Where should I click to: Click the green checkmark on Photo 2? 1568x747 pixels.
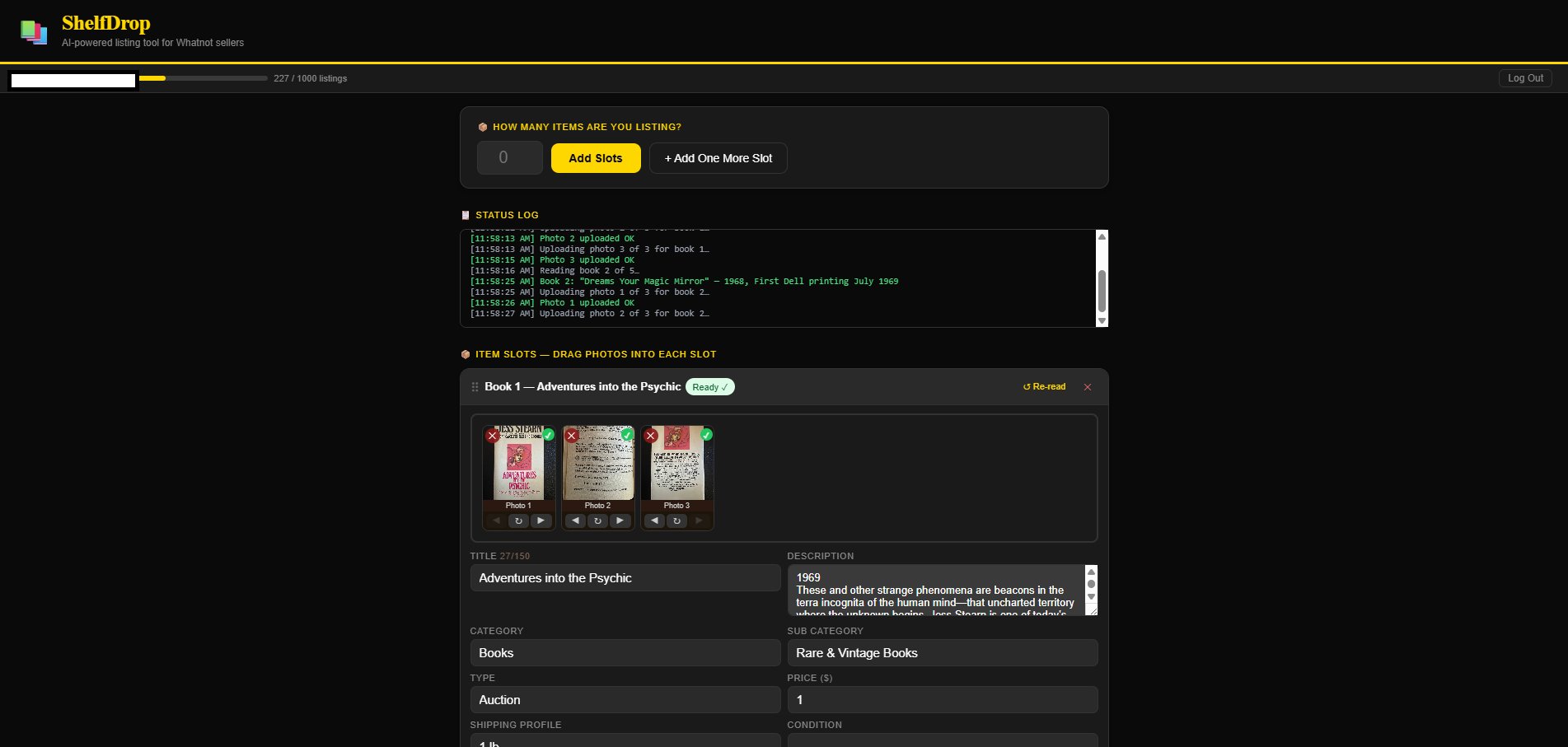pos(628,435)
